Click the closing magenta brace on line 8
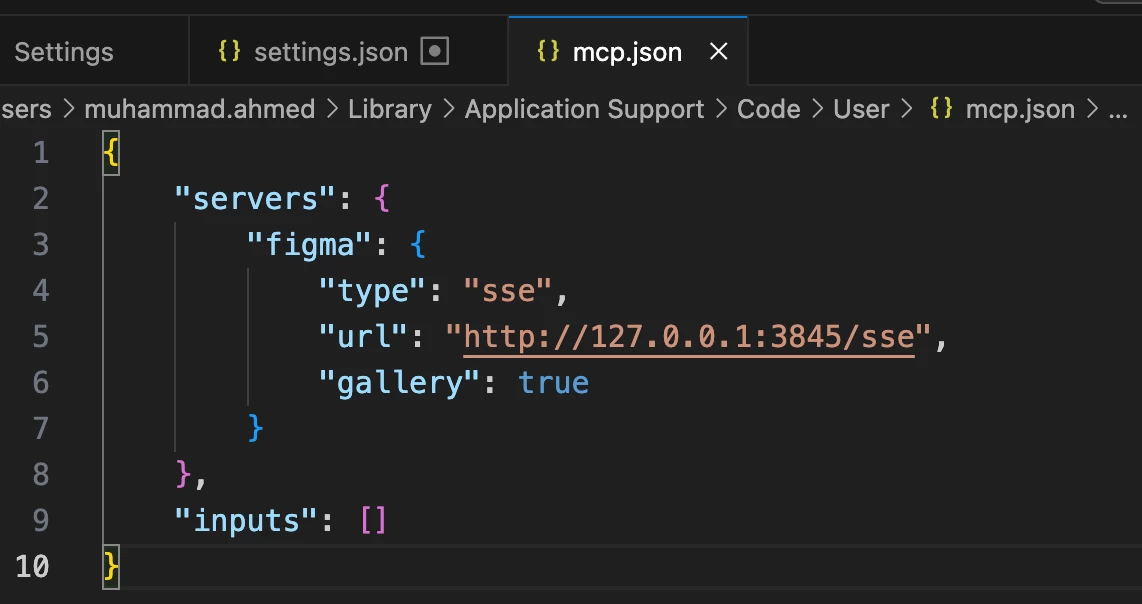This screenshot has width=1142, height=604. (183, 474)
